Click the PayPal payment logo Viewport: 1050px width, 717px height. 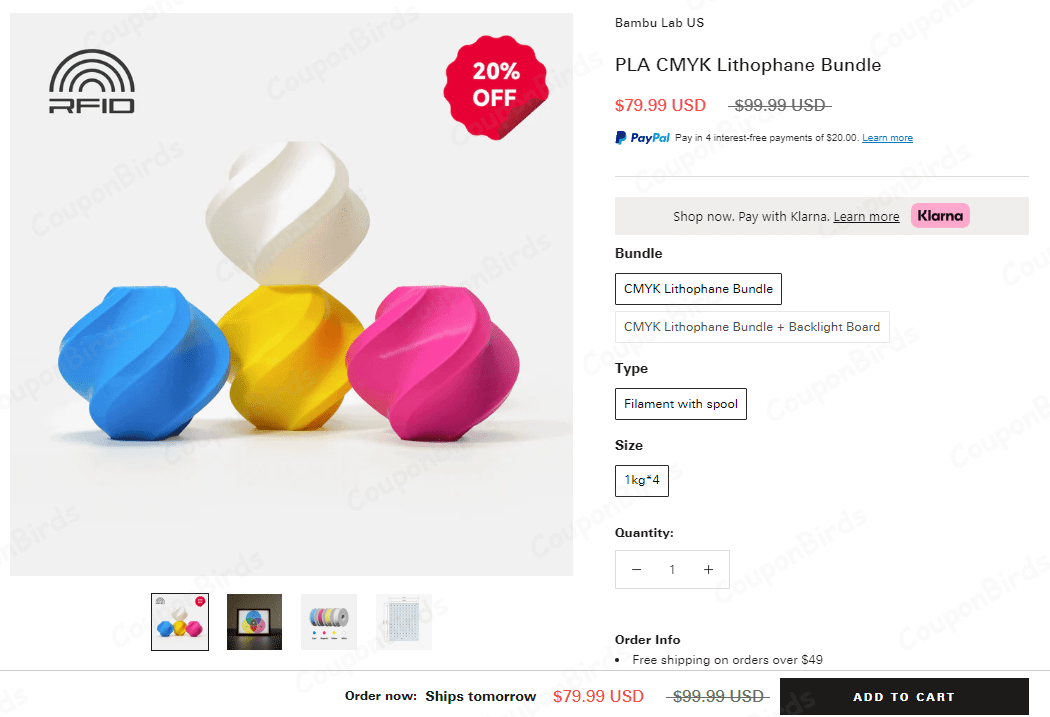[x=640, y=137]
